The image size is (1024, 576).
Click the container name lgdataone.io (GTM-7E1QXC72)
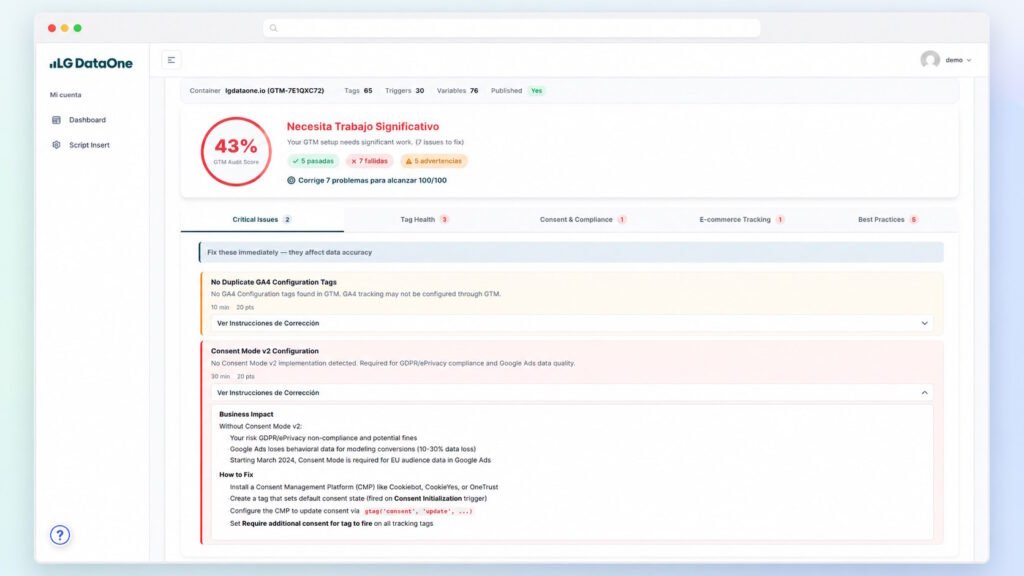[274, 91]
